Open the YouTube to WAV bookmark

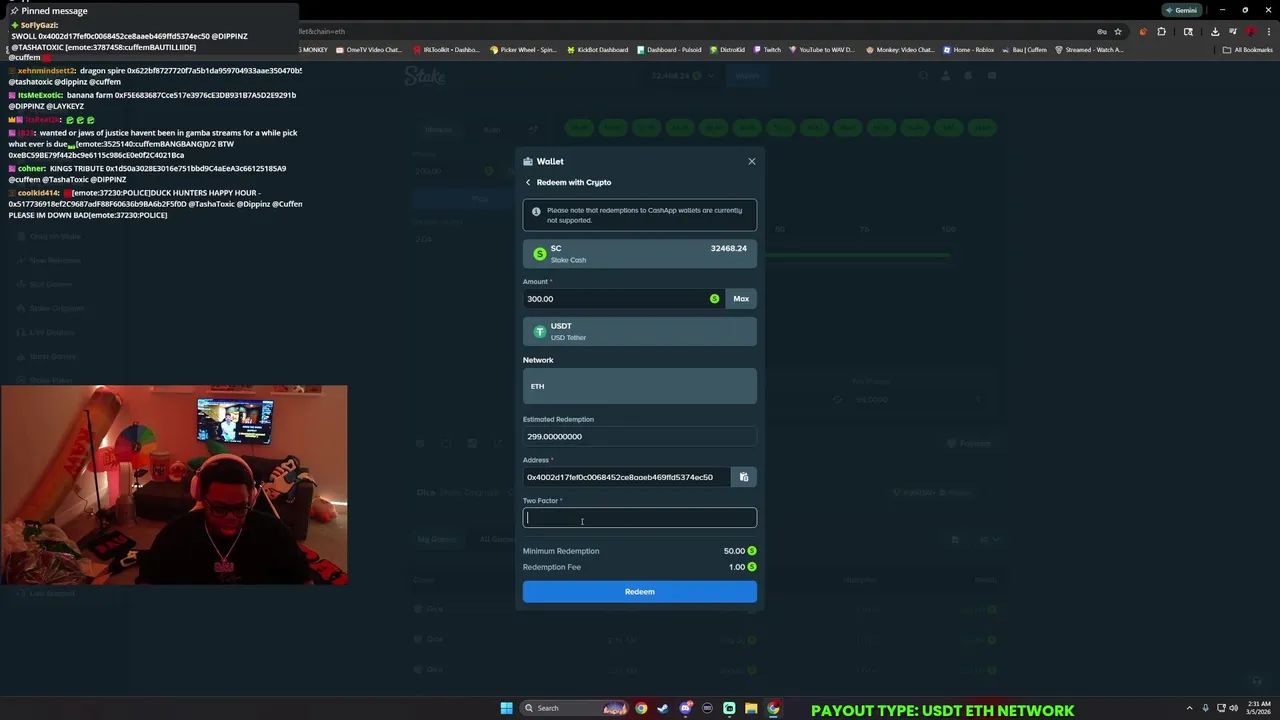(x=822, y=49)
